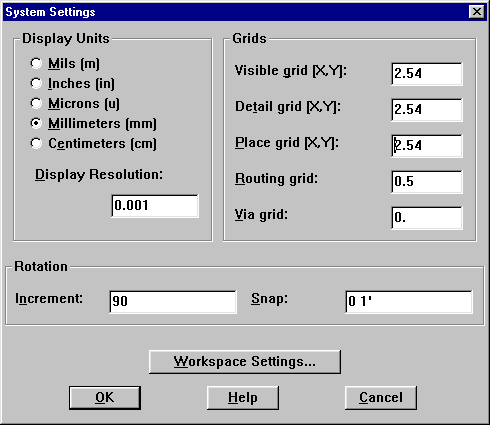This screenshot has height=425, width=490.
Task: Click the Rotation Snap text field
Action: [x=409, y=302]
